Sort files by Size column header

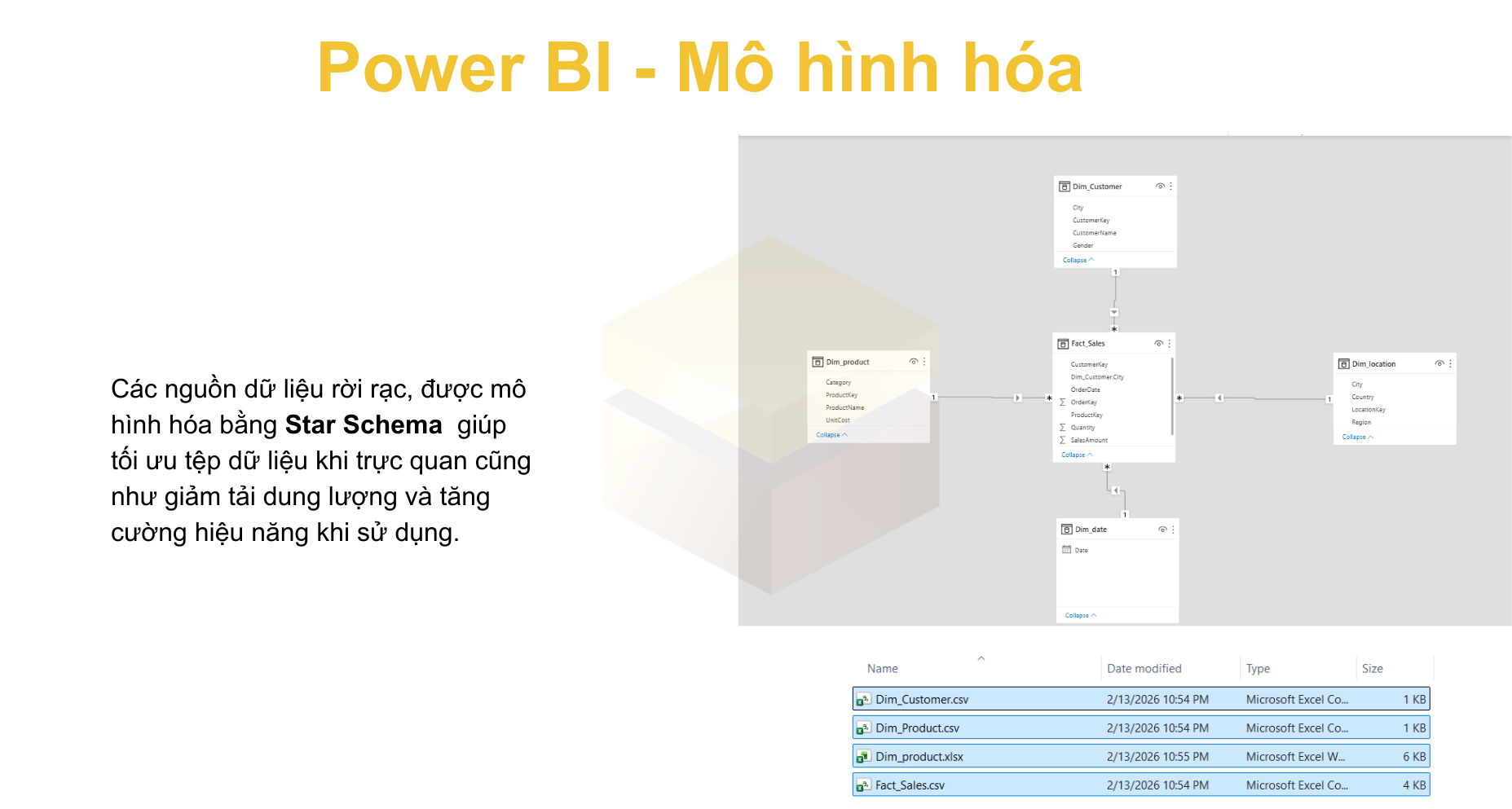tap(1373, 669)
